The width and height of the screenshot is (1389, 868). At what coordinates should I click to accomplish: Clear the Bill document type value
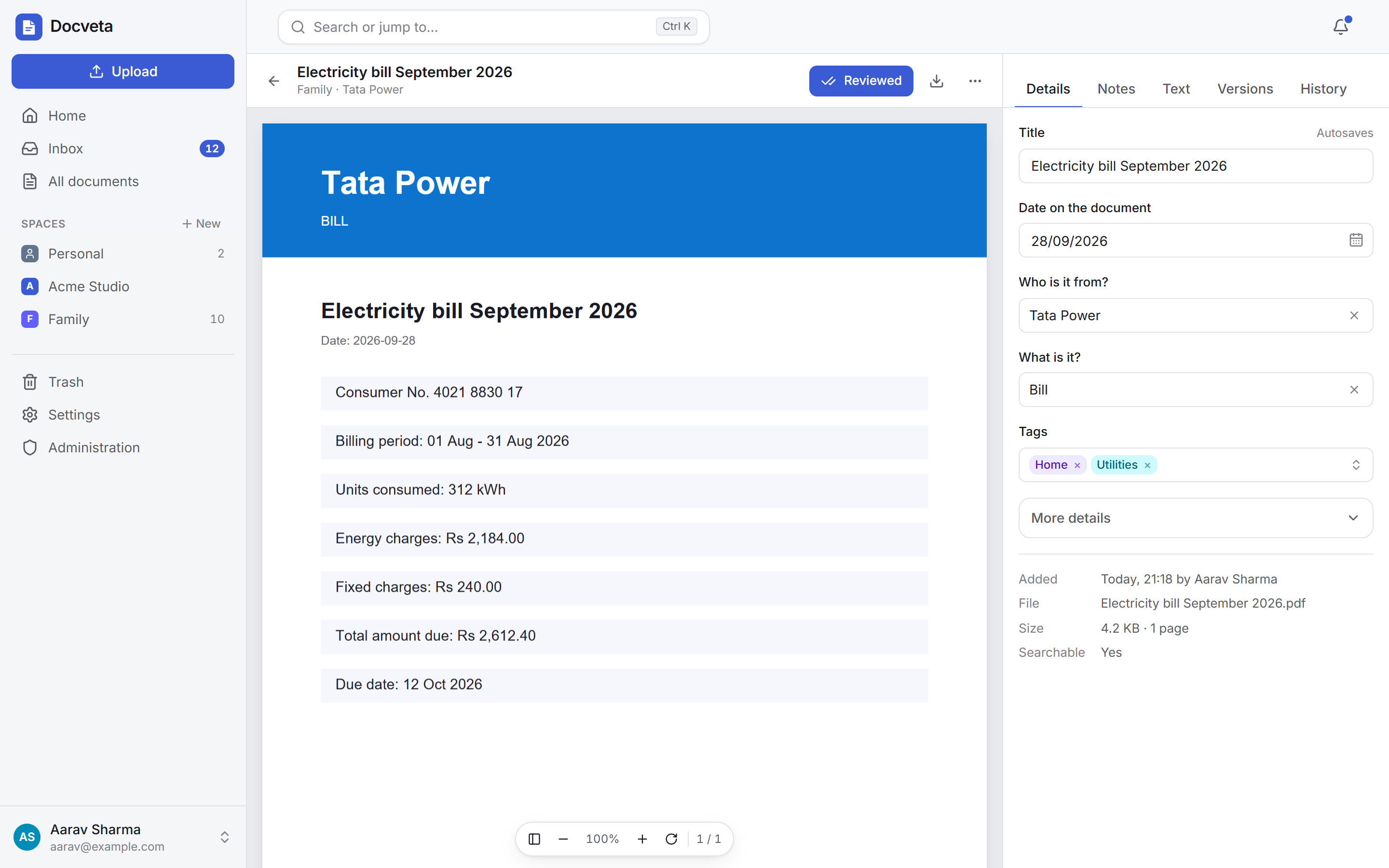[x=1354, y=390]
